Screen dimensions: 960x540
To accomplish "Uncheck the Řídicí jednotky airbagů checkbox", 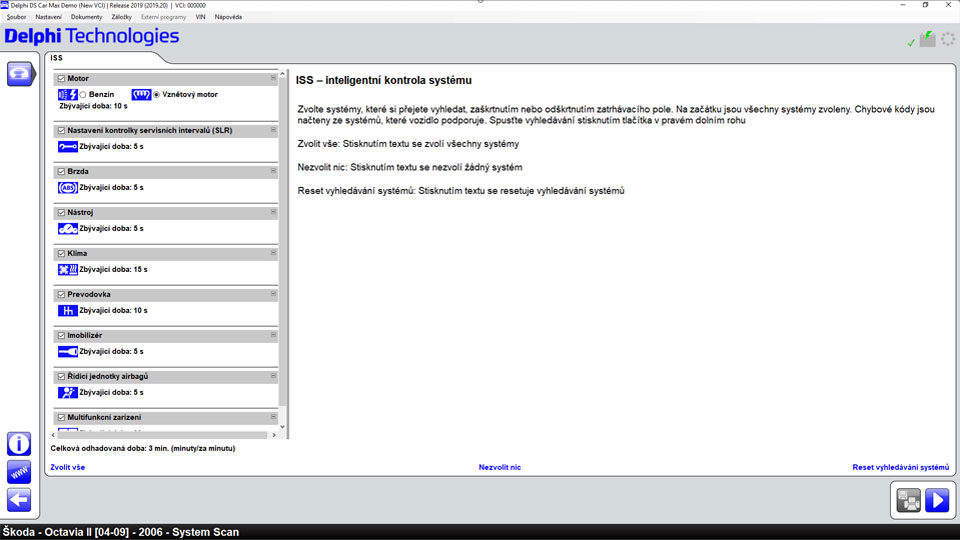I will click(x=61, y=377).
